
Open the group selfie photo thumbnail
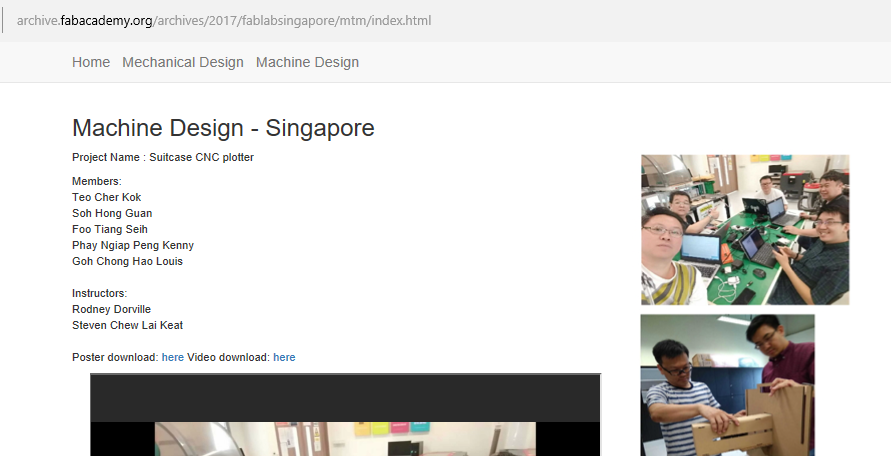(745, 230)
